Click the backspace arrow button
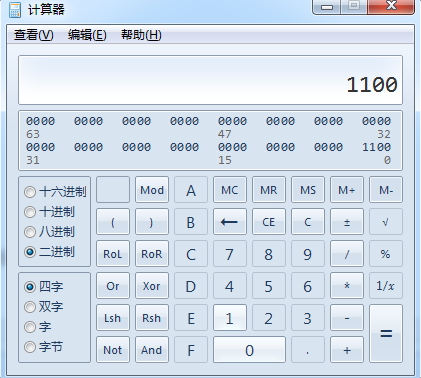 (230, 222)
